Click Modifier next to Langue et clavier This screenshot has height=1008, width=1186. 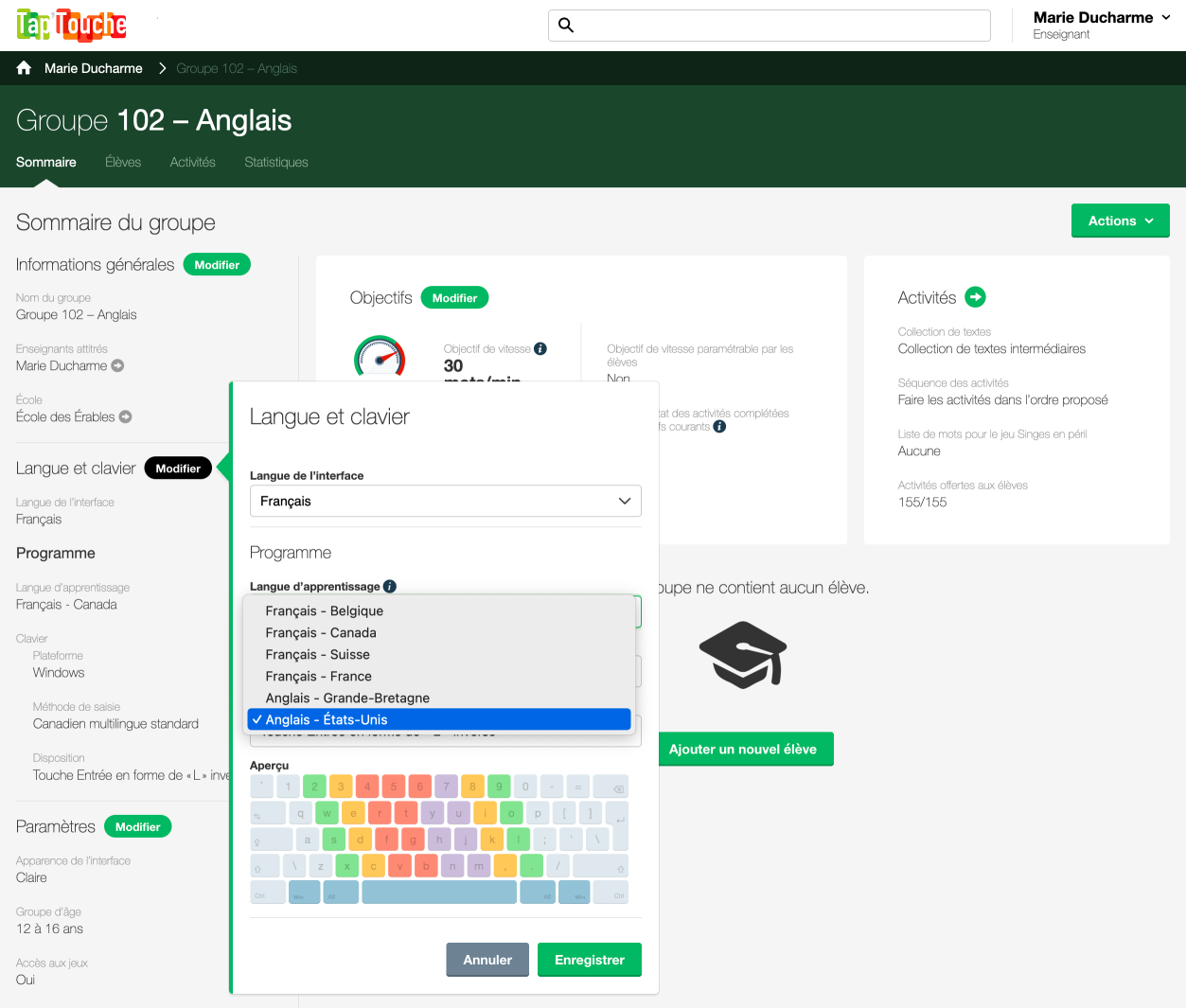point(178,468)
